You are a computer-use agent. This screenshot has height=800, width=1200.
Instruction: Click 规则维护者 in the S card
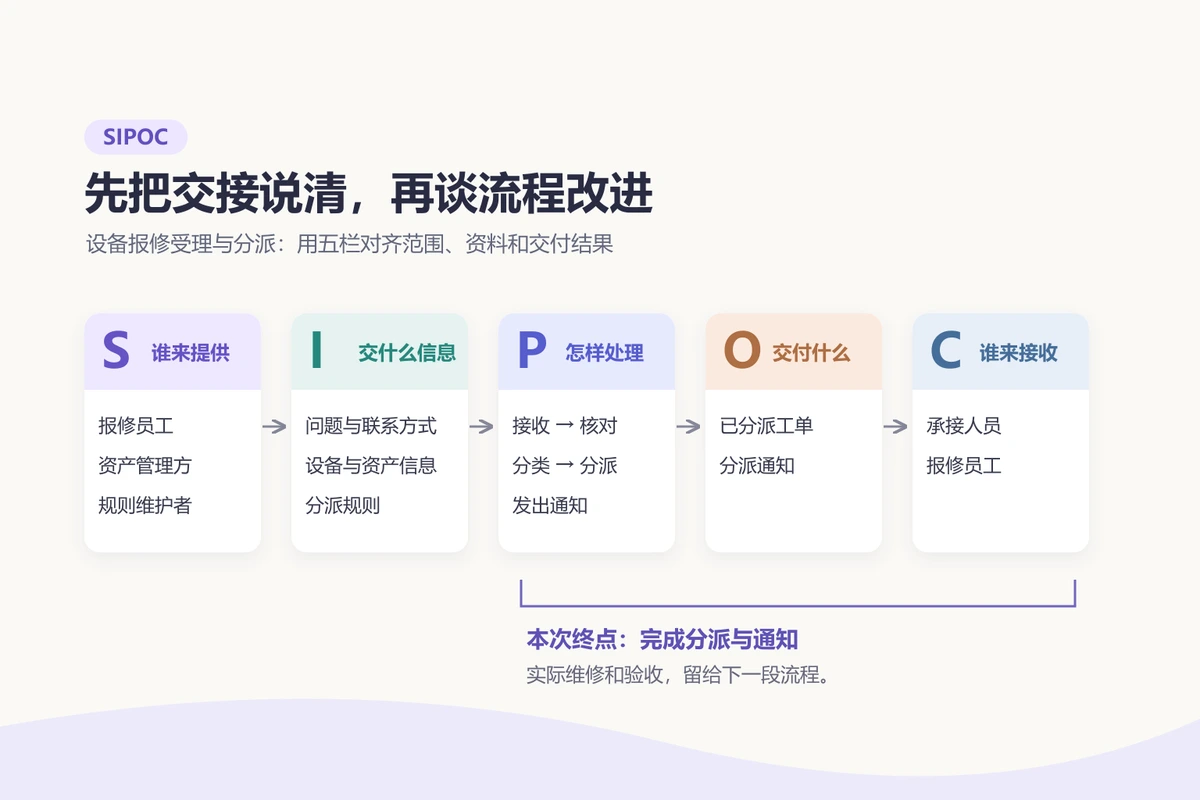(x=145, y=506)
